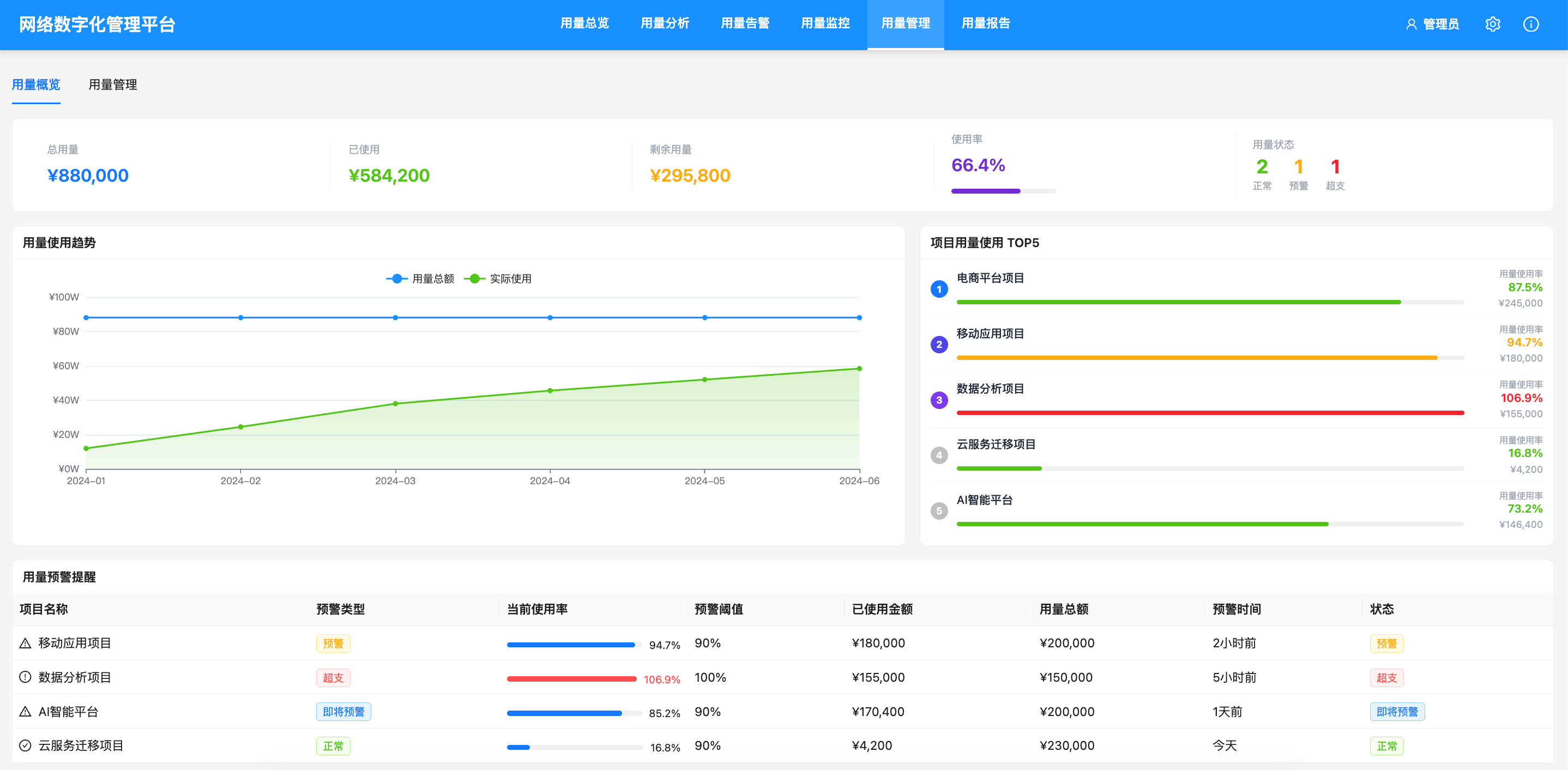Click the 超支 status tag in 状态 column

click(x=1386, y=677)
